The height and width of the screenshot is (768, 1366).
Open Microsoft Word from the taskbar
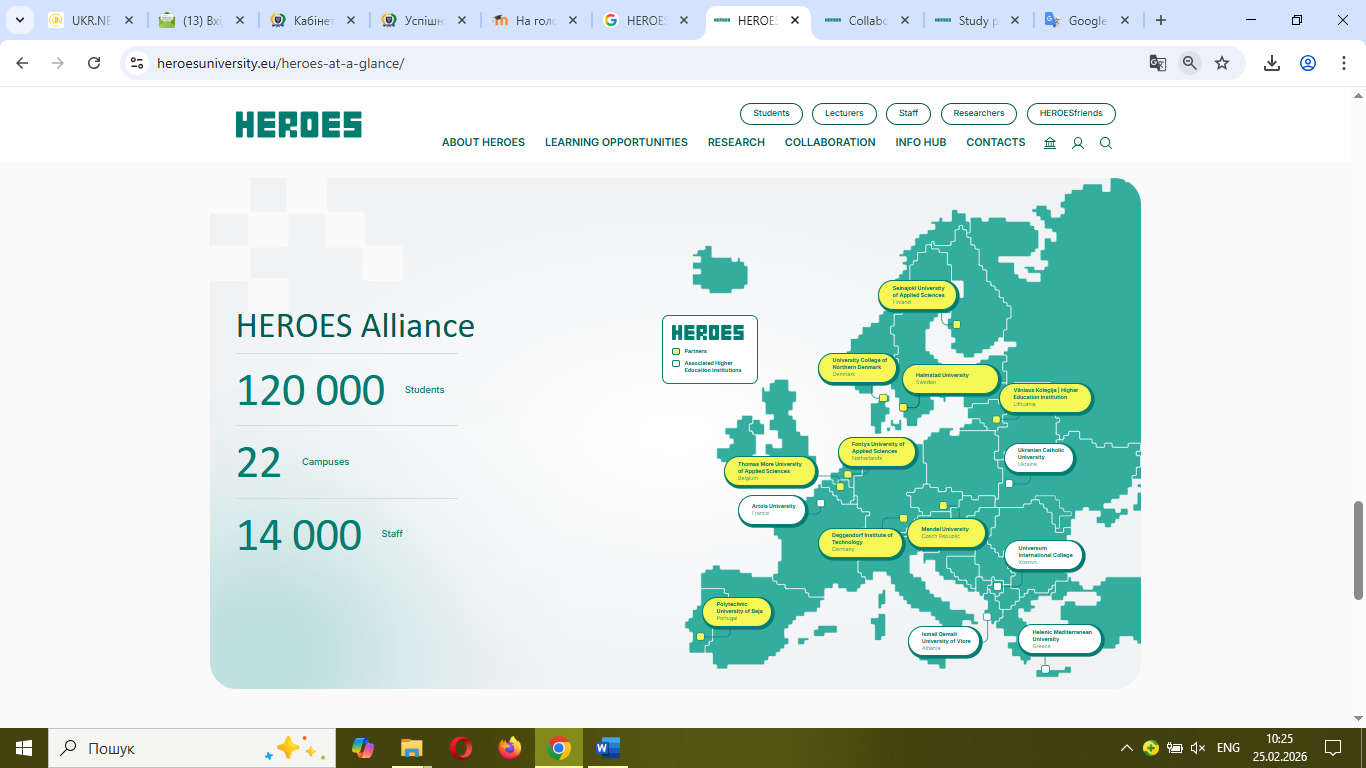(607, 748)
